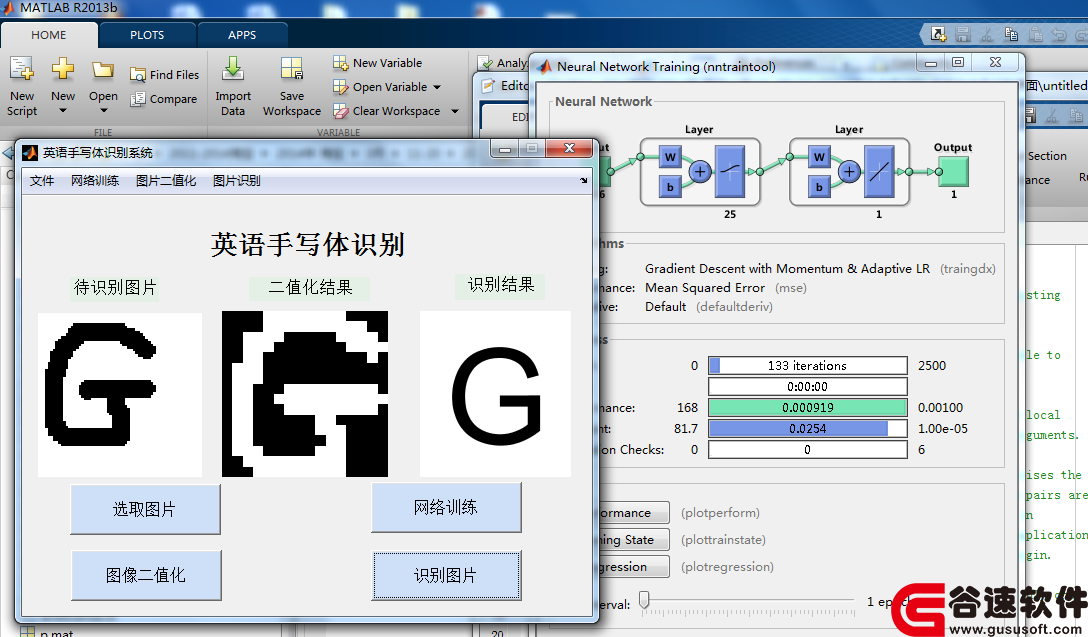The height and width of the screenshot is (637, 1088).
Task: Click the W weight block of the 1-neuron layer
Action: tap(819, 157)
